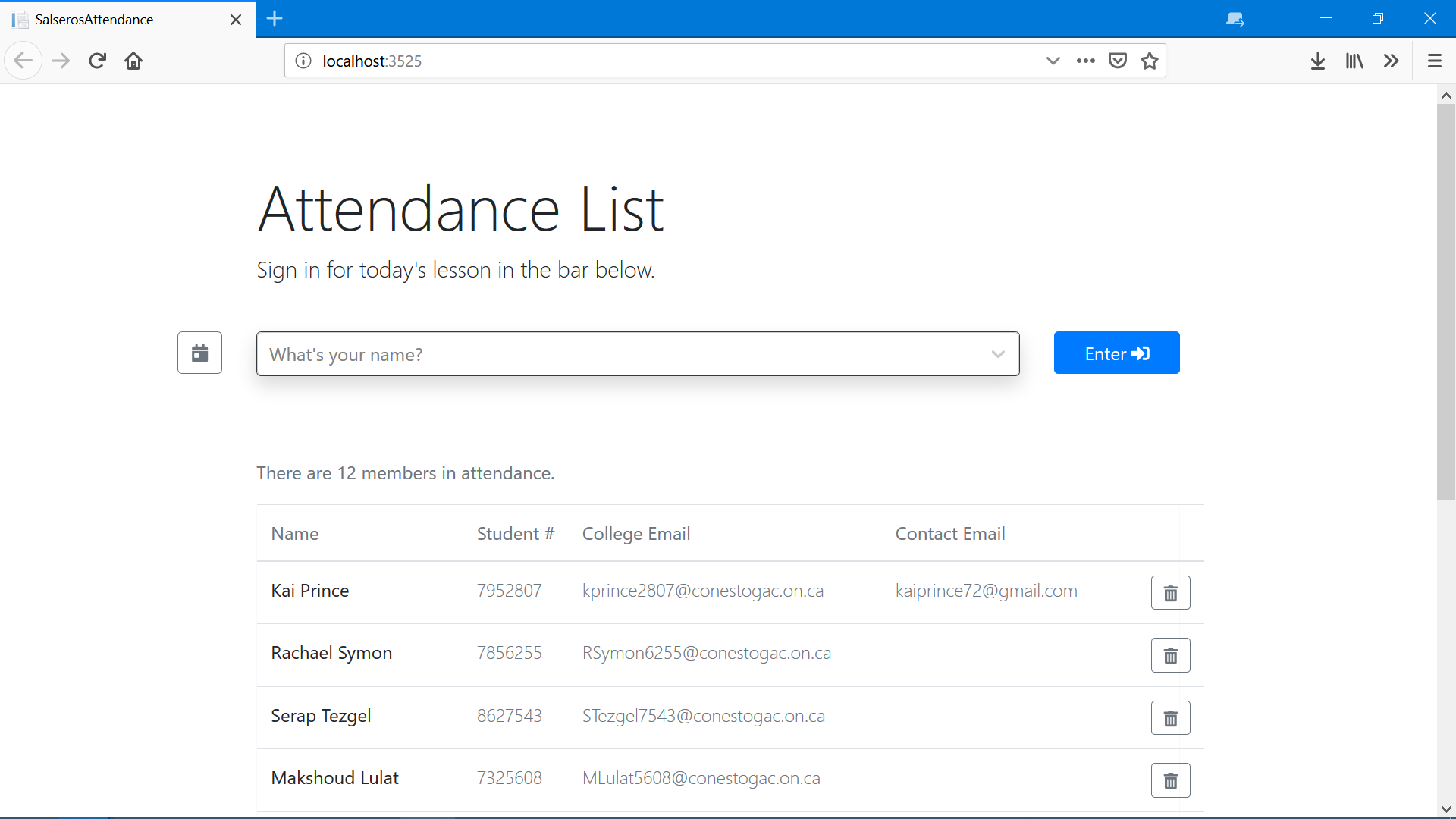Screen dimensions: 1456x819
Task: Click student number 7856255
Action: [510, 653]
